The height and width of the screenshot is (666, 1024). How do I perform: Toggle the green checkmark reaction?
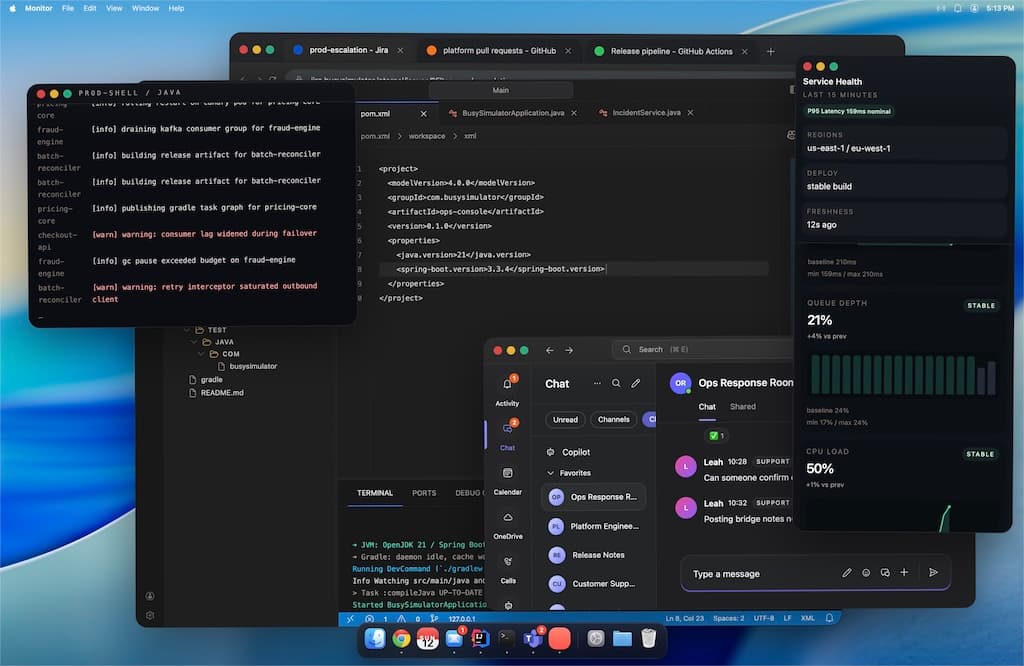tap(716, 436)
